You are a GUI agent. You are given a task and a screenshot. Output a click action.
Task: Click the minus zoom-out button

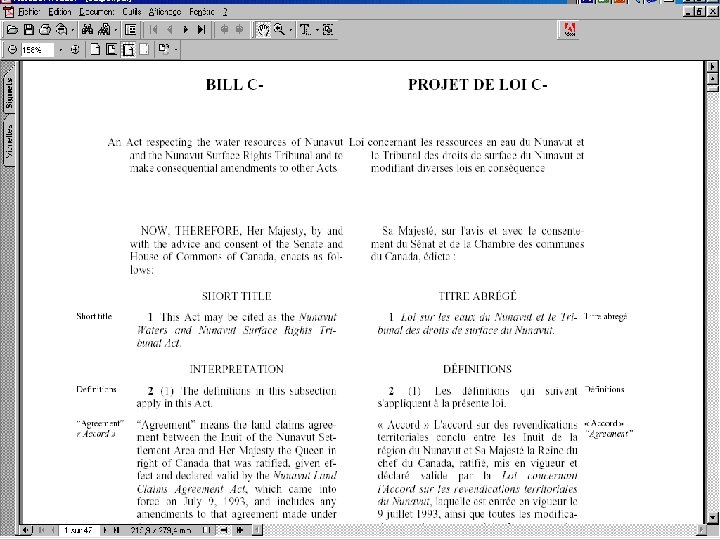(12, 49)
